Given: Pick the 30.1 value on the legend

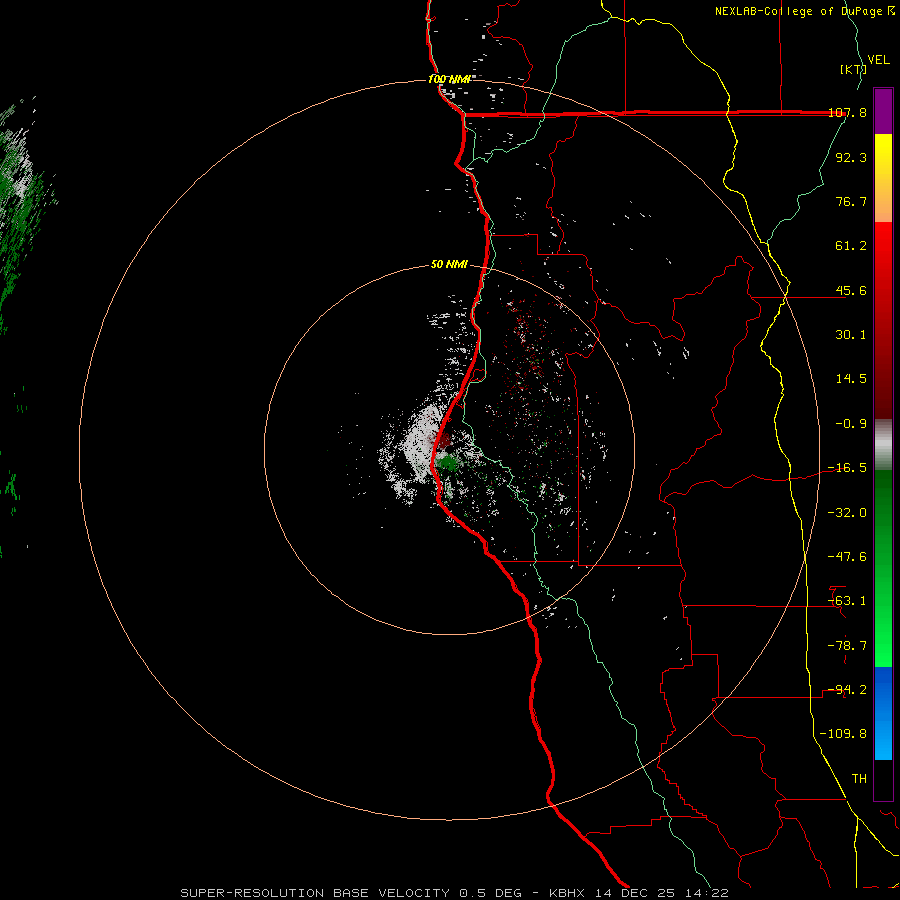Looking at the screenshot, I should click(x=851, y=335).
